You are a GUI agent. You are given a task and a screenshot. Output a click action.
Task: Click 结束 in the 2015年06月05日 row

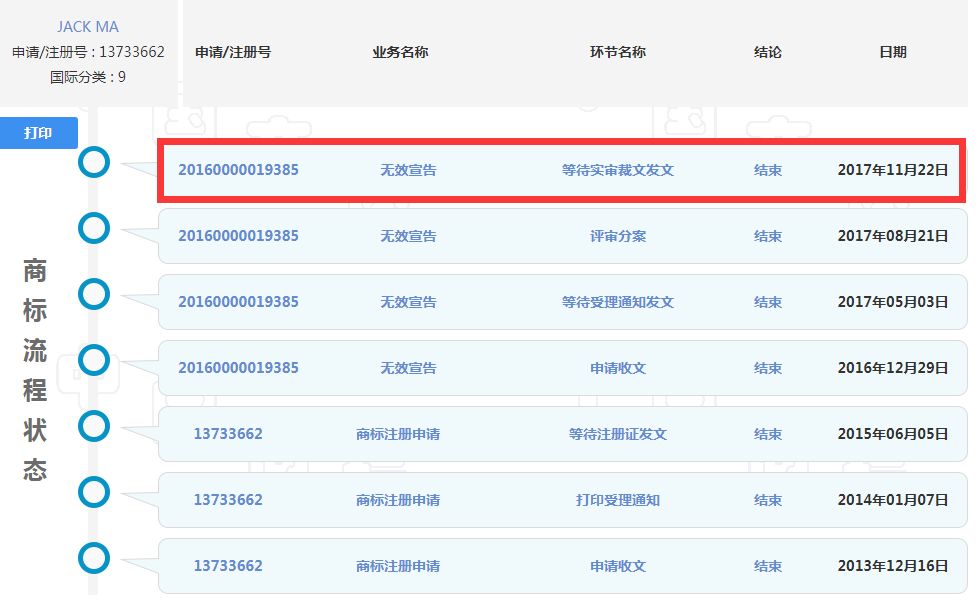767,434
